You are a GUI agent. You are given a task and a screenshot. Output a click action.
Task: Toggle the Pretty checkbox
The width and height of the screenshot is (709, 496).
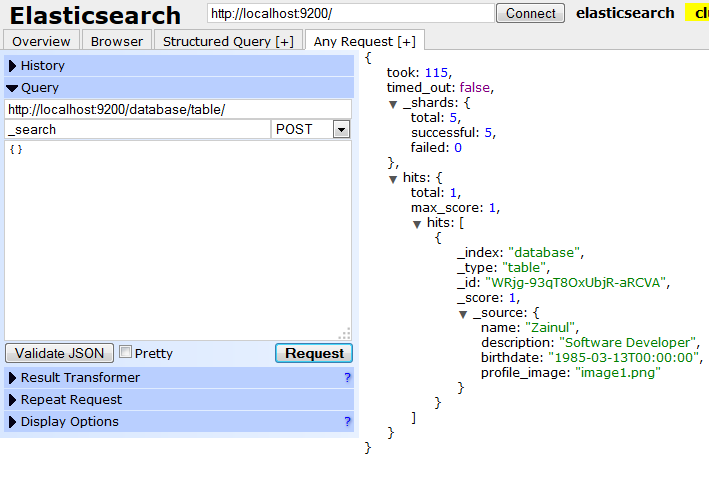125,352
